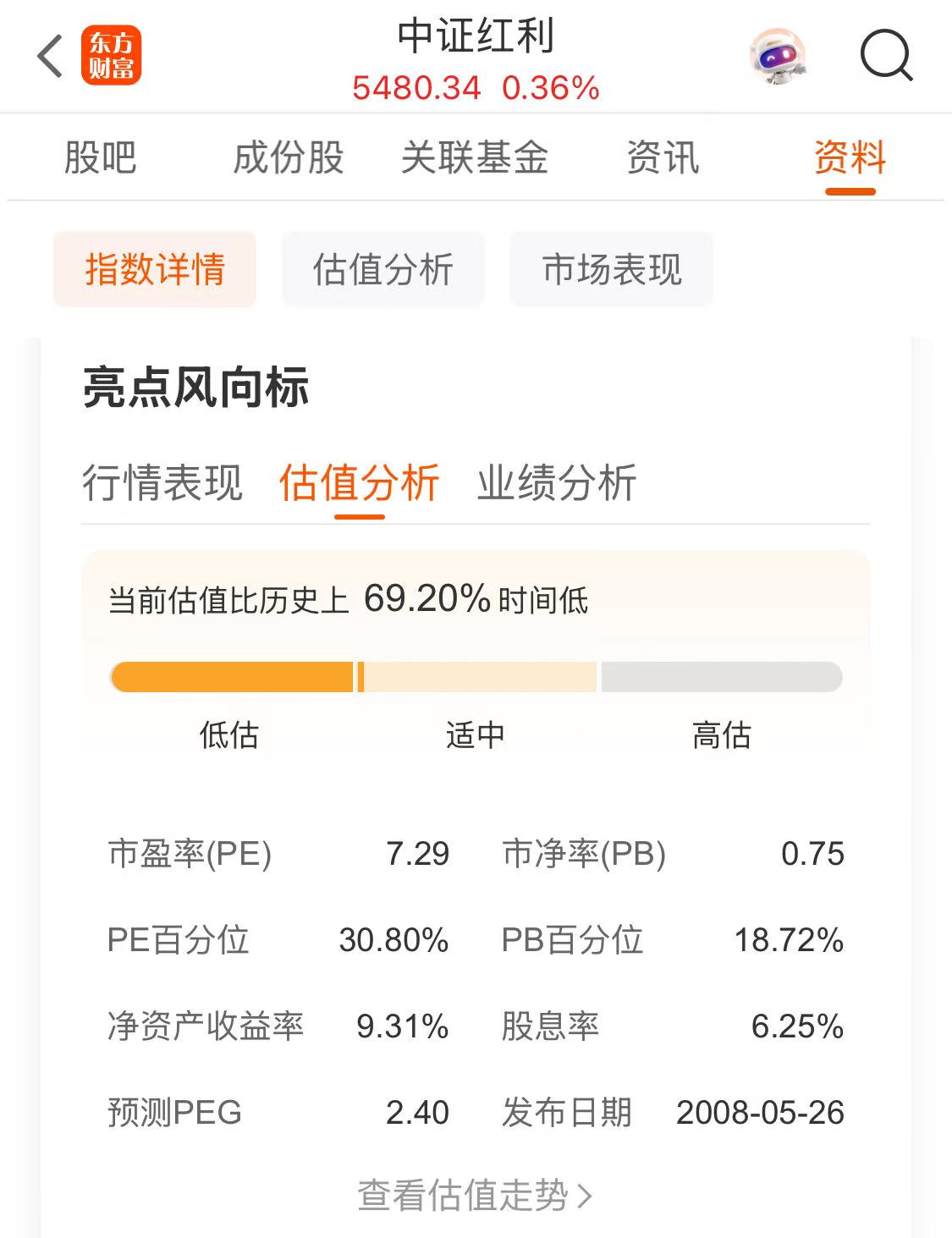
Task: Tap the 5480.34 index price
Action: [416, 88]
